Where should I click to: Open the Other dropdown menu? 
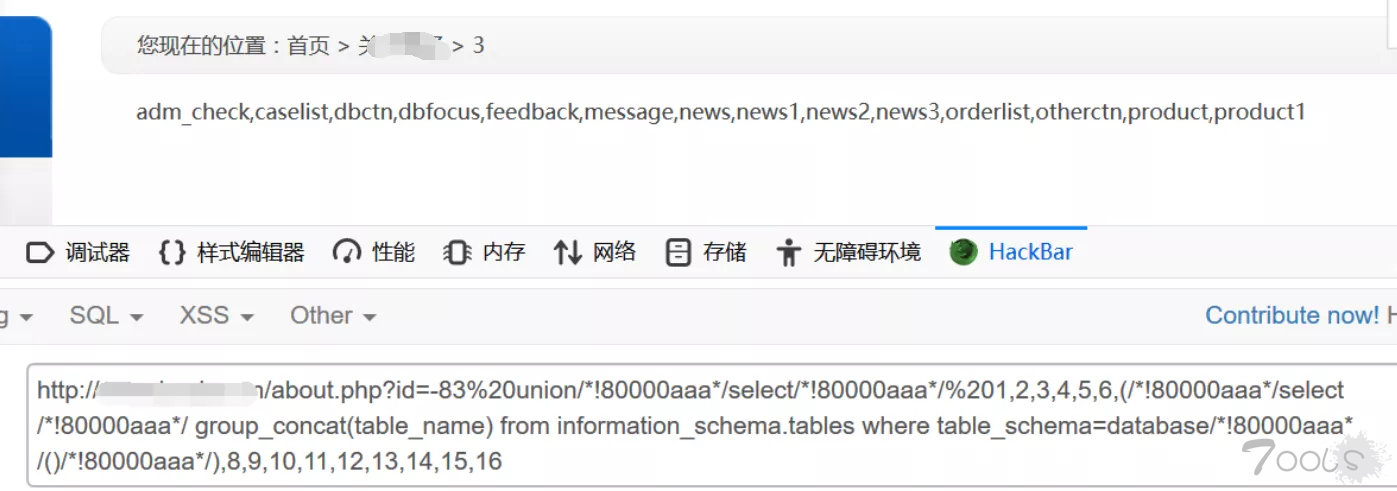(x=333, y=315)
